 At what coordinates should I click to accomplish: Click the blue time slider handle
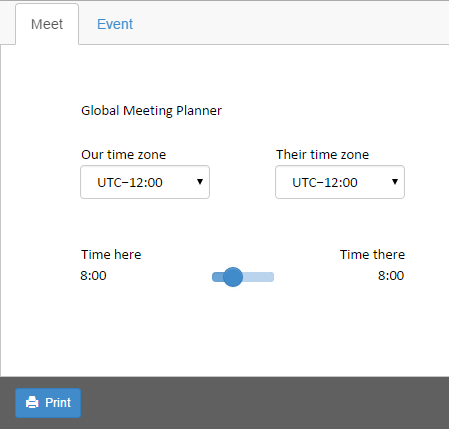pyautogui.click(x=233, y=277)
